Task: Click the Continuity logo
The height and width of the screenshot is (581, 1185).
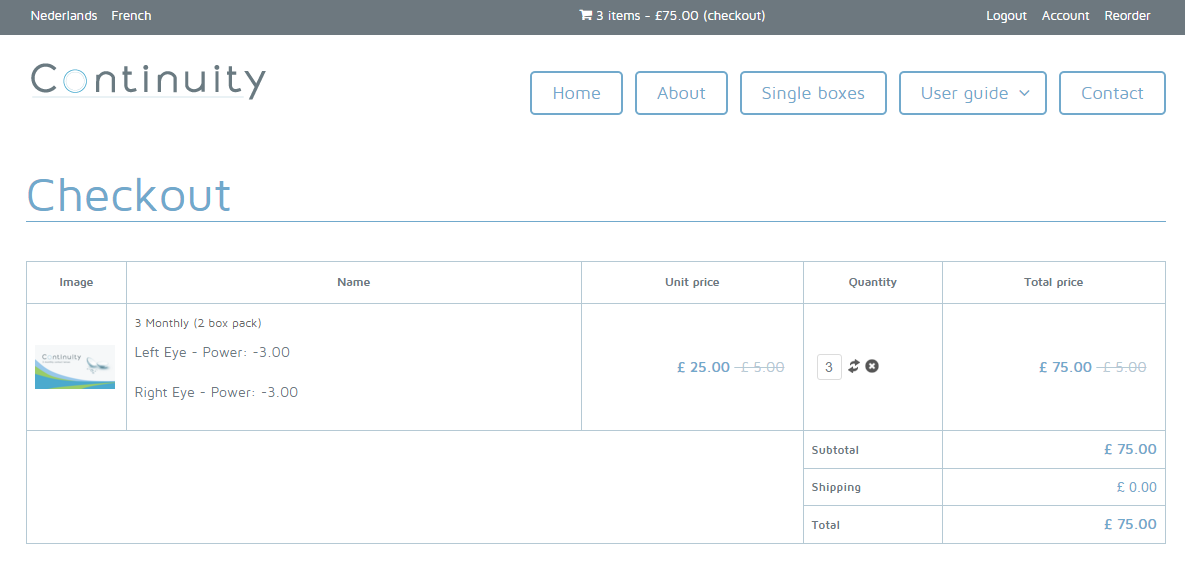Action: pyautogui.click(x=148, y=81)
